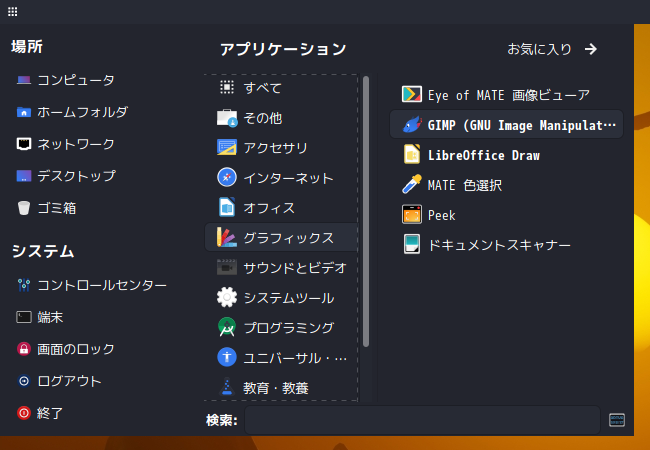Click the Peek text label
650x450 pixels.
click(x=441, y=215)
